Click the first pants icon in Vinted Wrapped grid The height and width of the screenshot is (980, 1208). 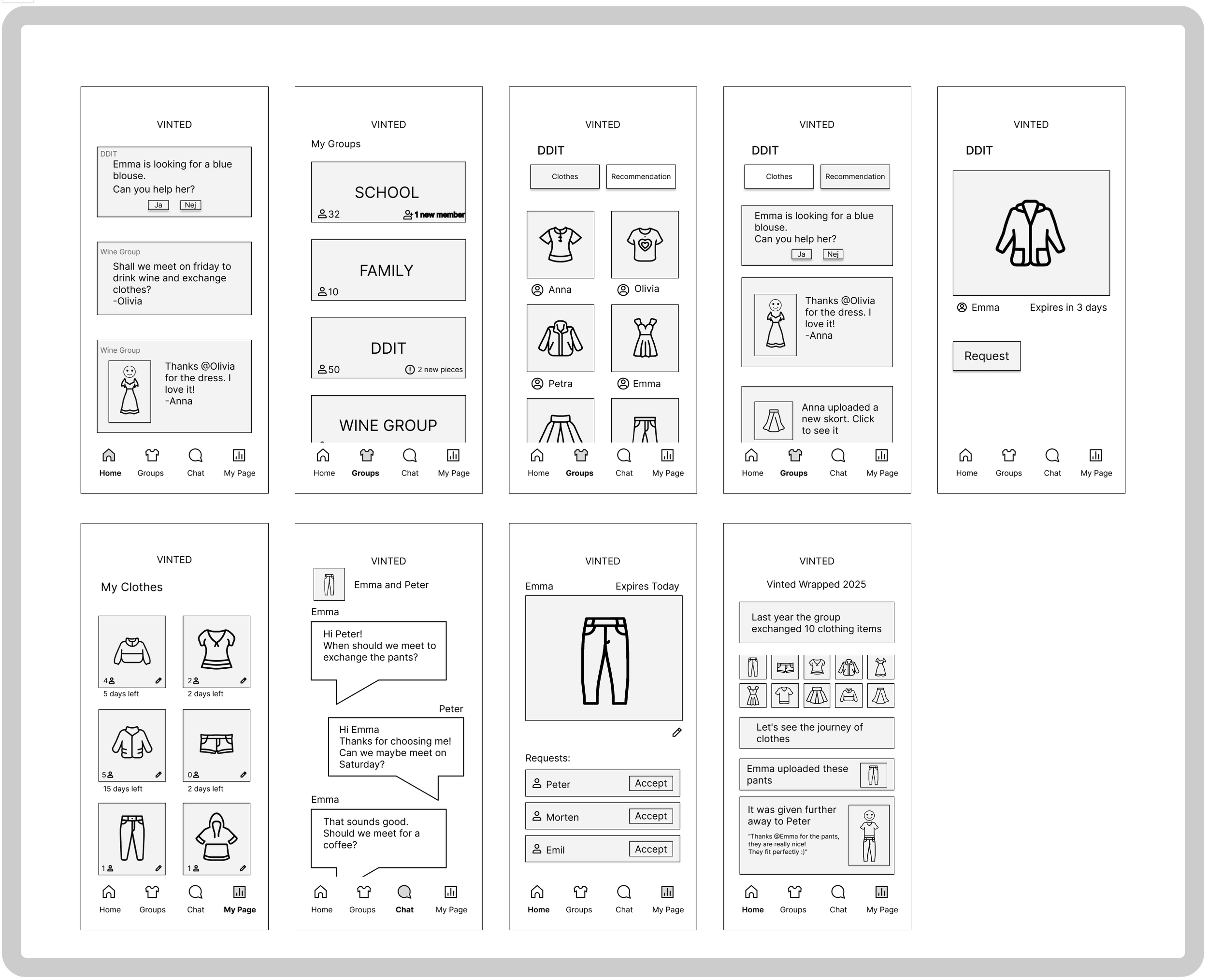point(753,667)
